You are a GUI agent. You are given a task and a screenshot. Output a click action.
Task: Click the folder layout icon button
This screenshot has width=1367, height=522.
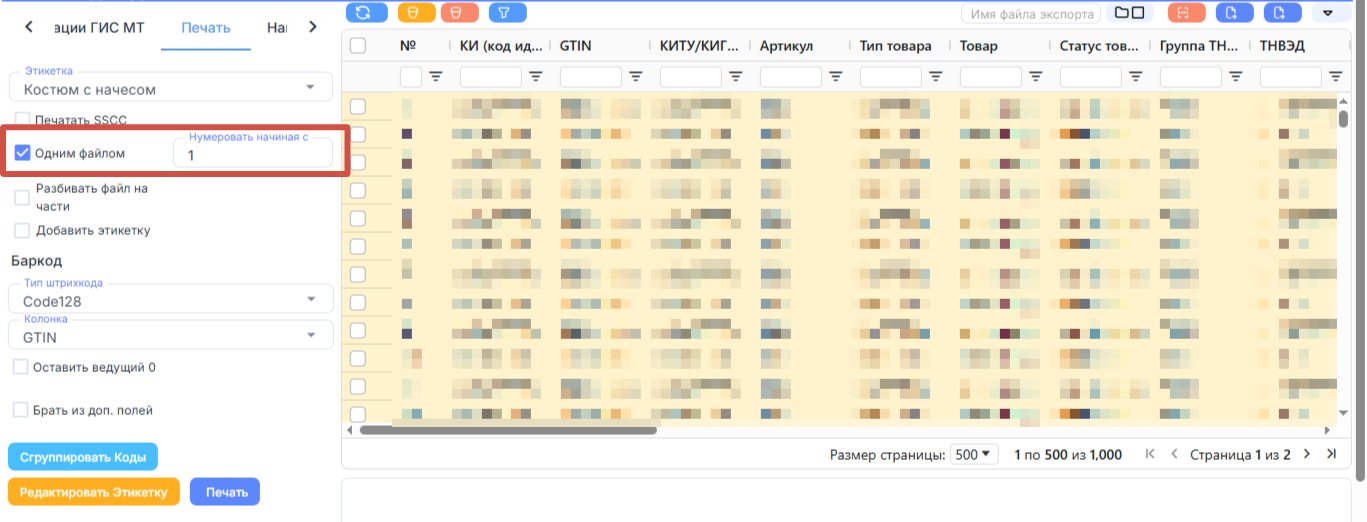[x=1130, y=13]
